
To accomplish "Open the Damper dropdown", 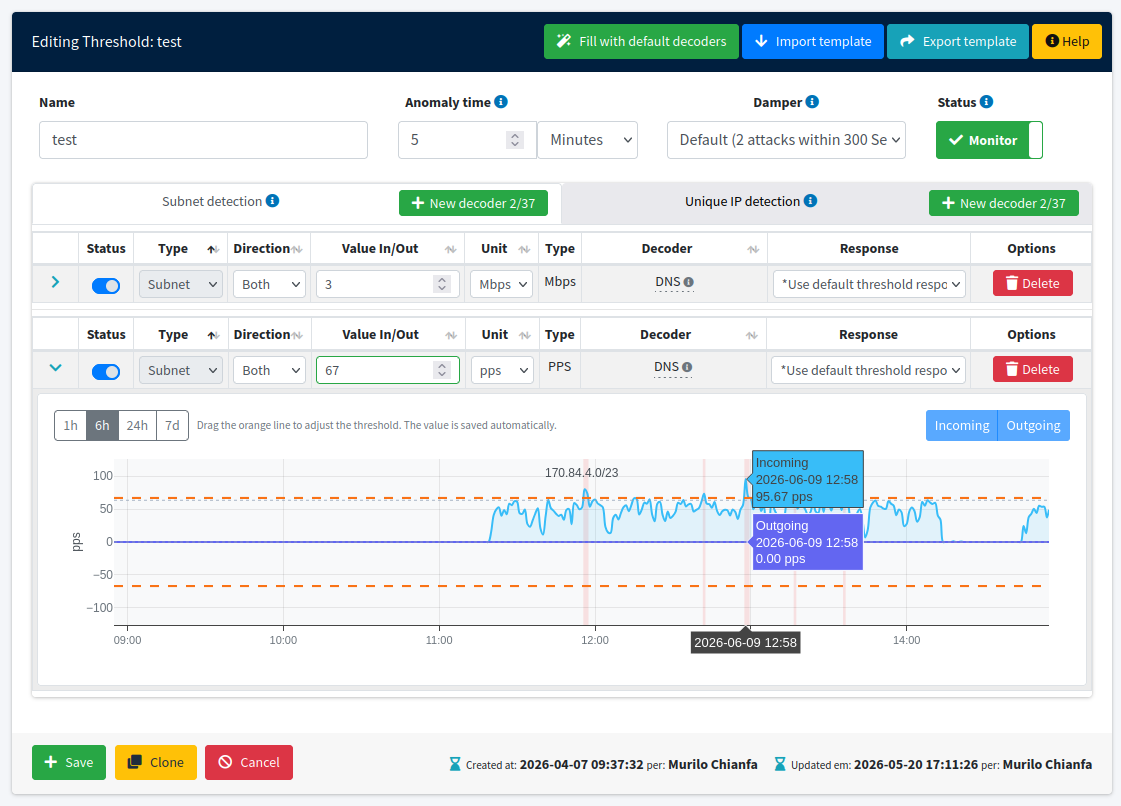I will pyautogui.click(x=786, y=140).
